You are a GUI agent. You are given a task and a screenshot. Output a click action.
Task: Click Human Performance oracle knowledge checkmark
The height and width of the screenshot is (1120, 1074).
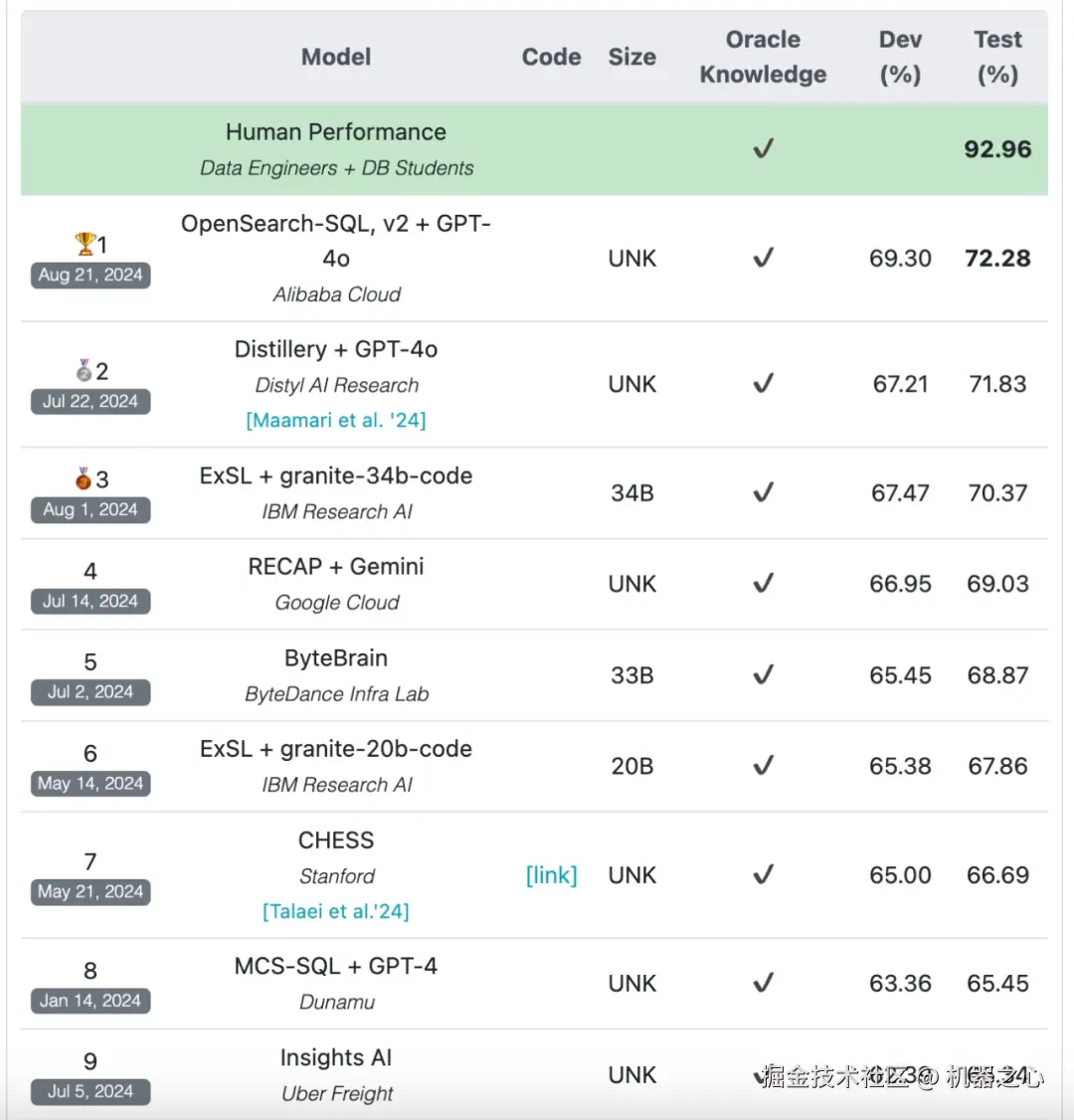[763, 149]
